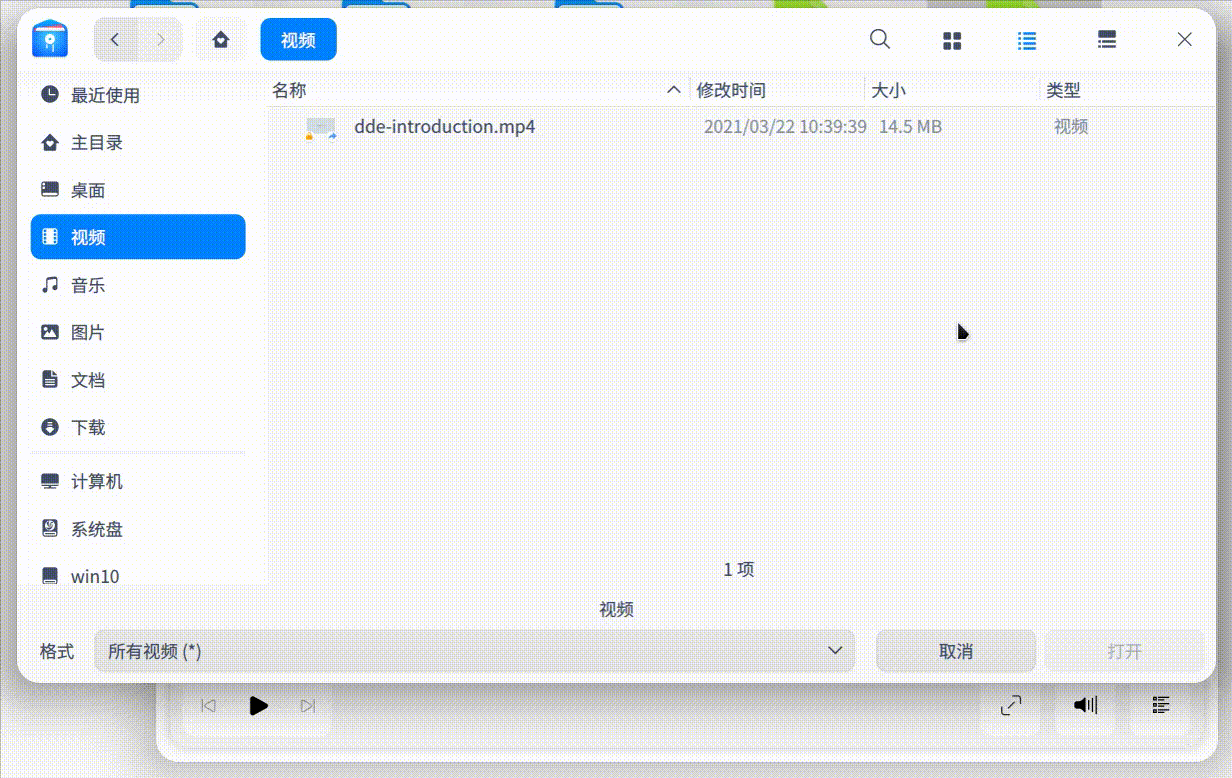Open 计算机 in the sidebar
This screenshot has height=778, width=1232.
138,481
